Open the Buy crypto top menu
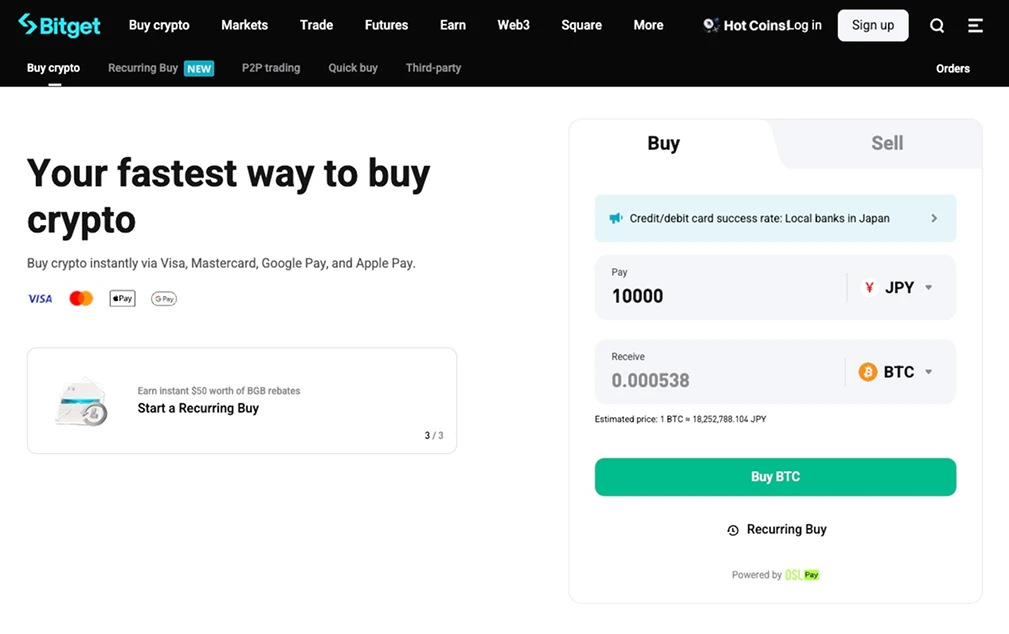 click(x=159, y=25)
